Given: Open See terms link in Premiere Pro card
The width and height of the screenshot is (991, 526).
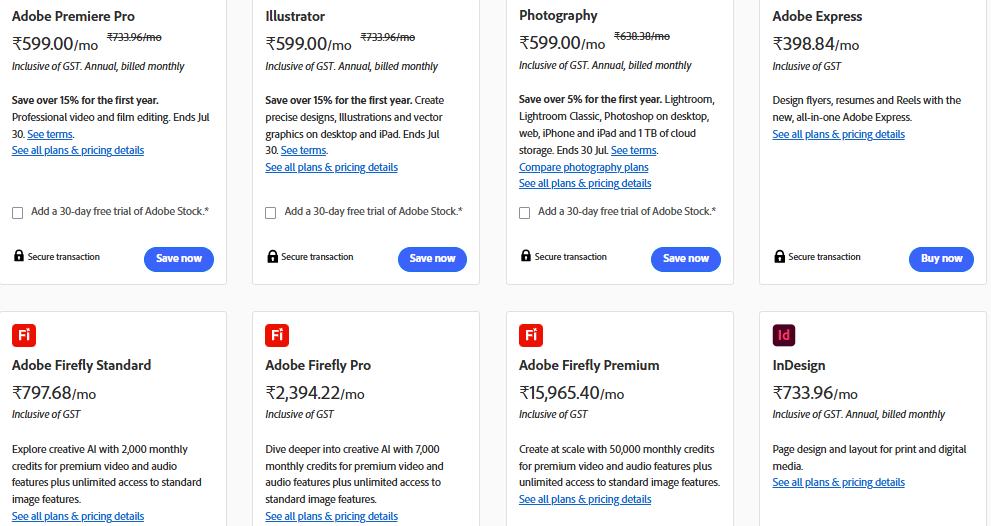Looking at the screenshot, I should pos(50,134).
